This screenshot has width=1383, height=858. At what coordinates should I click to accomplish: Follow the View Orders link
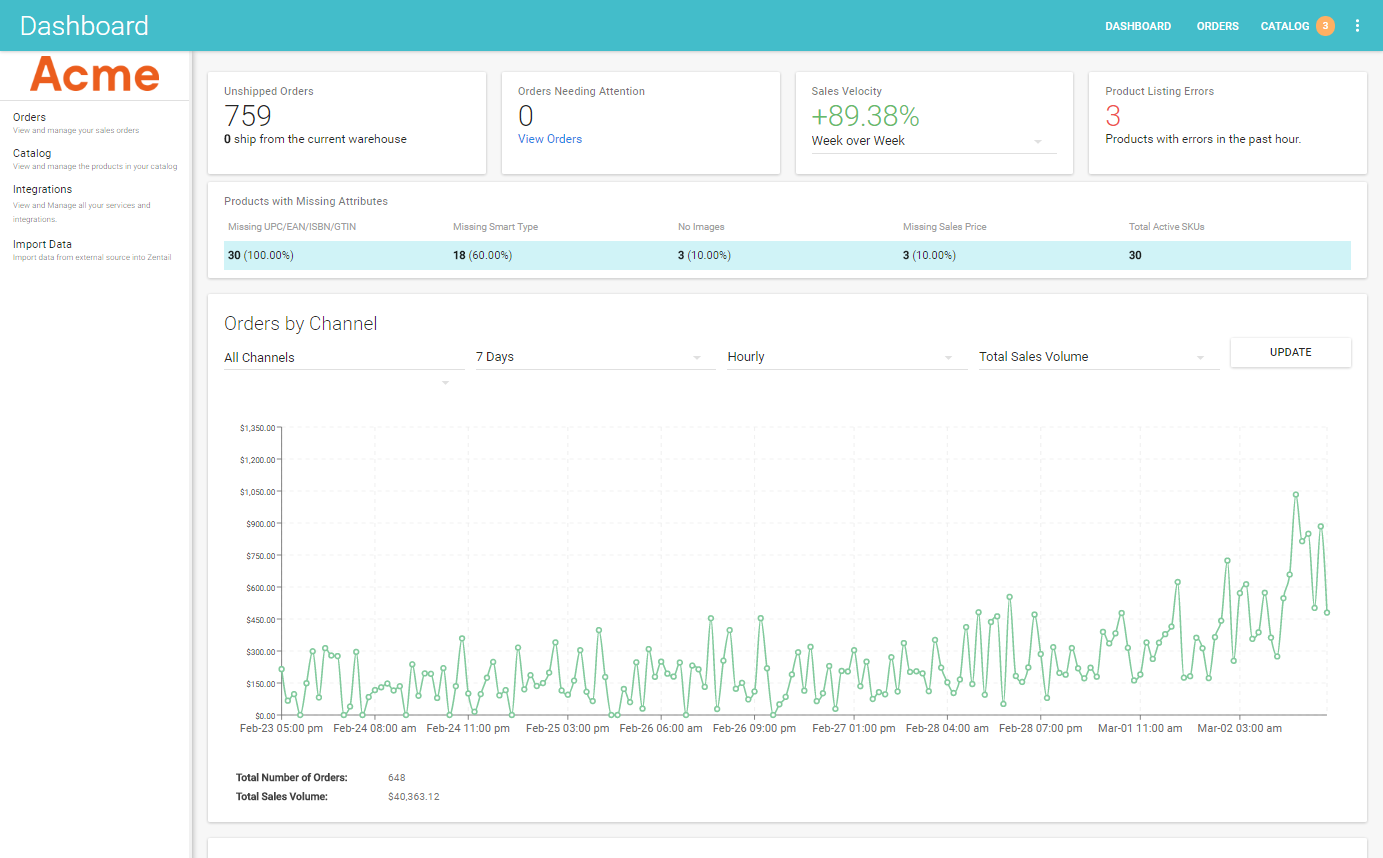(x=550, y=139)
